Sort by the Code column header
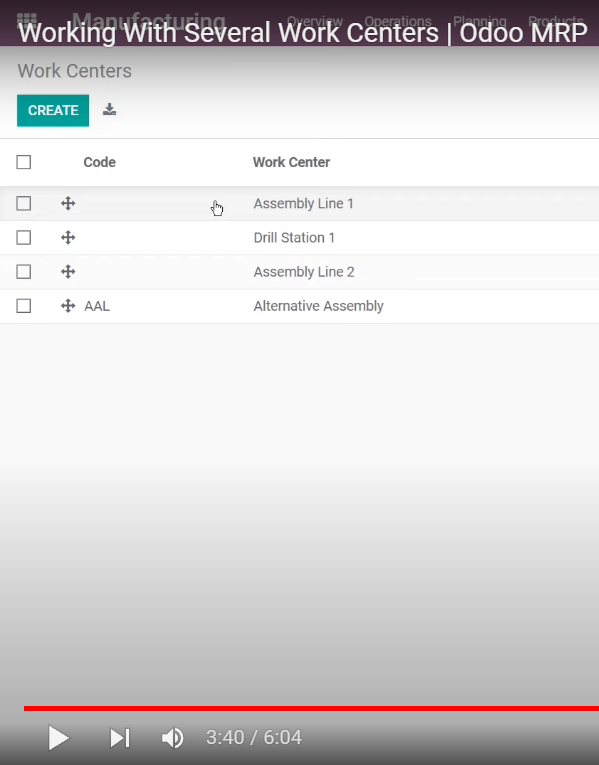This screenshot has width=599, height=765. point(100,162)
